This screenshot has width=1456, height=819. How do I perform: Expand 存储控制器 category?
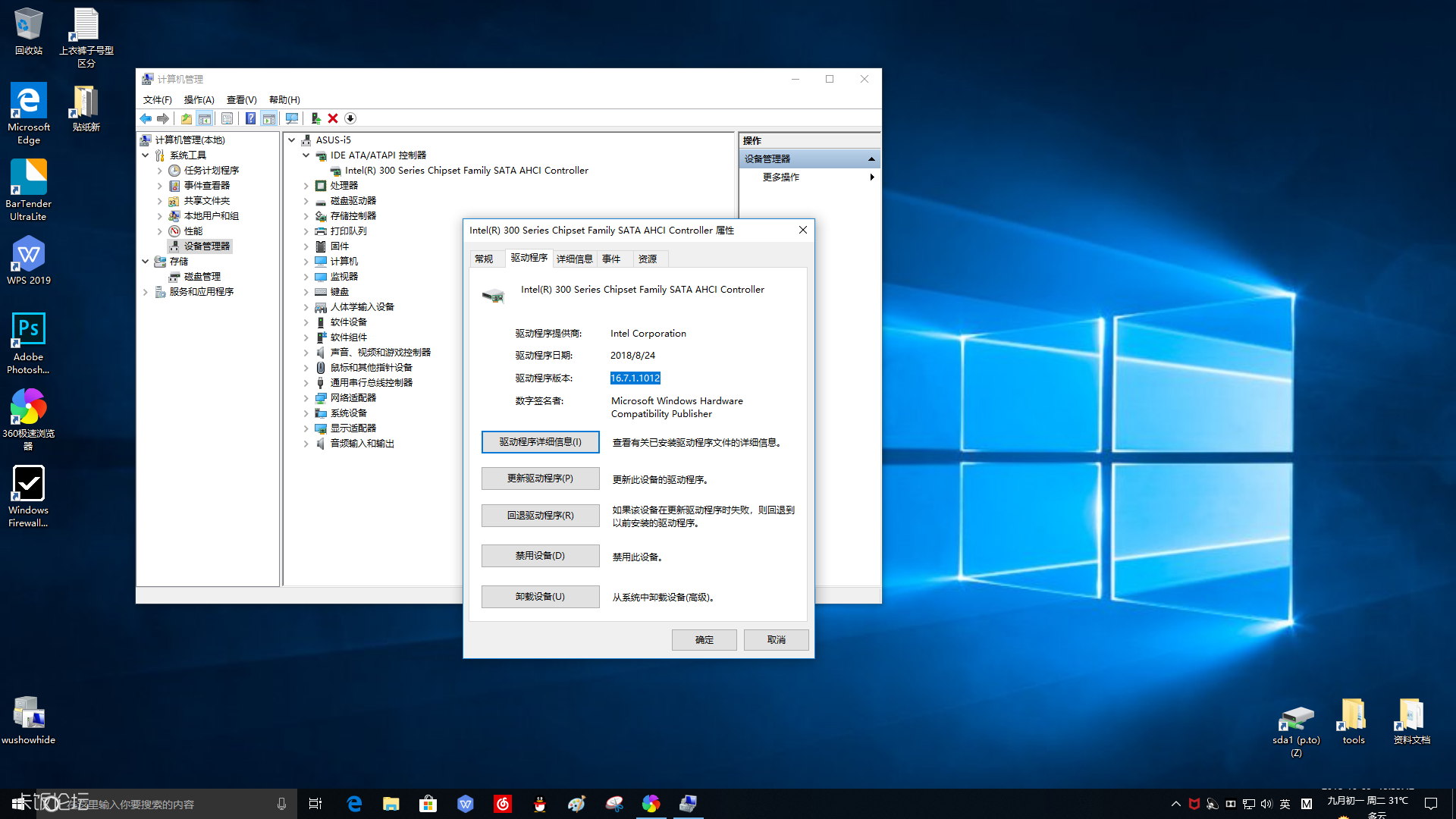306,216
